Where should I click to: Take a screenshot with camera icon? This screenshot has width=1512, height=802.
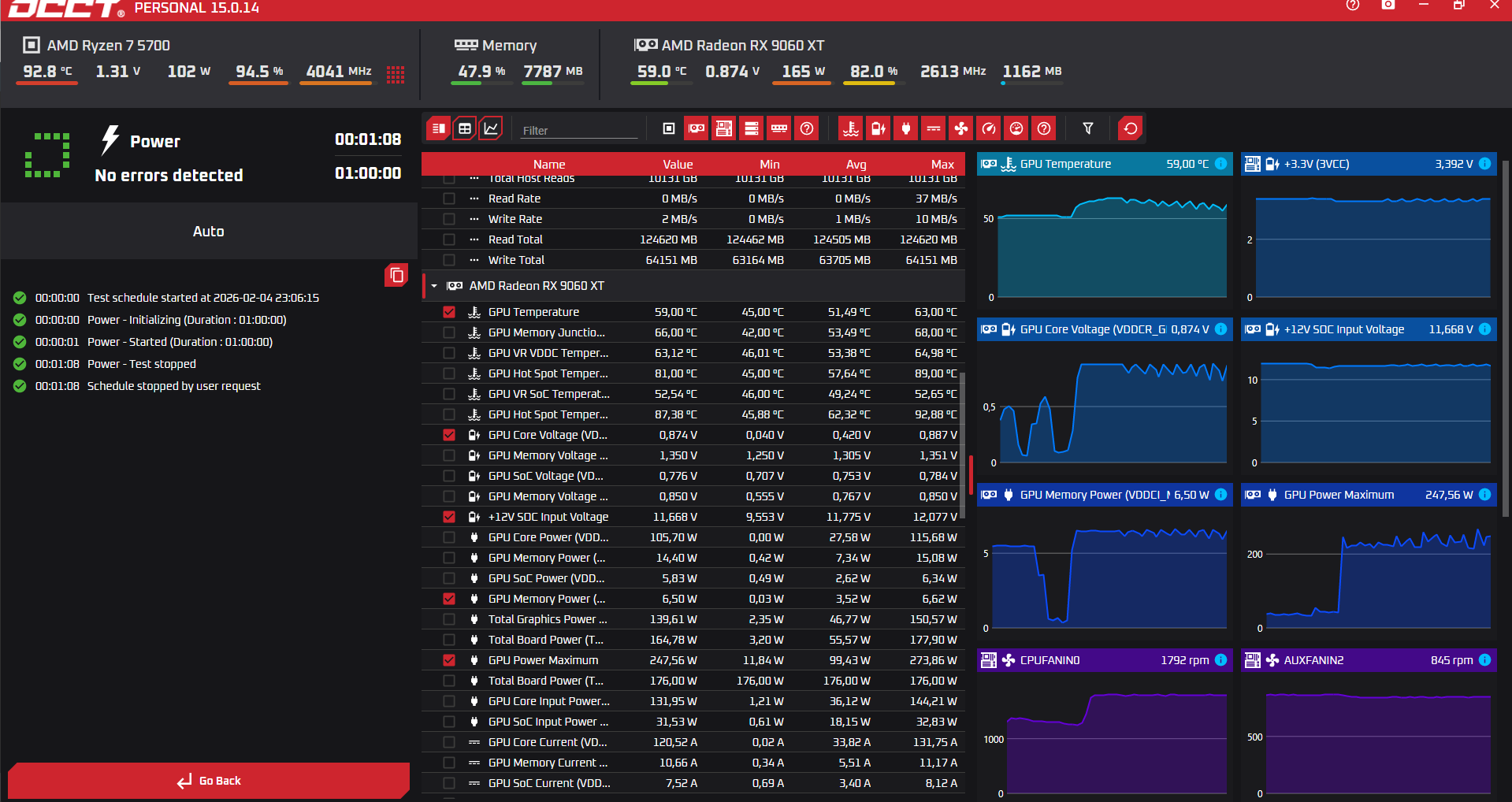[1388, 6]
